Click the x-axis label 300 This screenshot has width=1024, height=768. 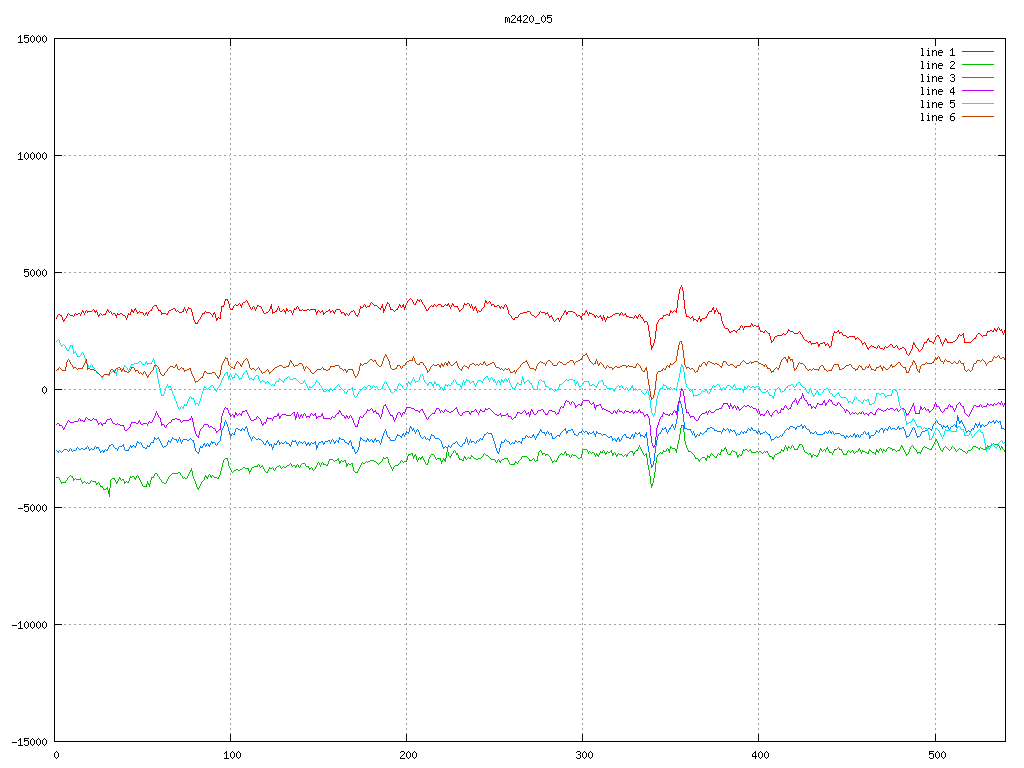click(584, 756)
